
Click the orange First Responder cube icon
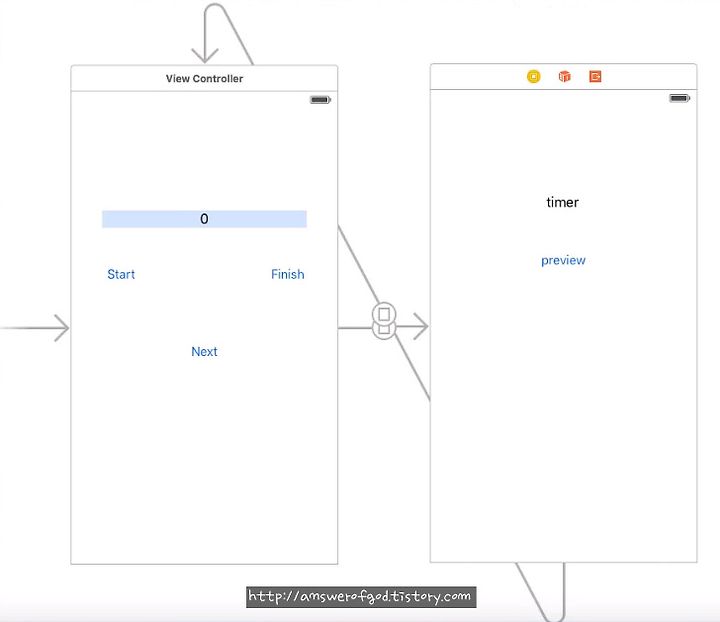(x=564, y=76)
